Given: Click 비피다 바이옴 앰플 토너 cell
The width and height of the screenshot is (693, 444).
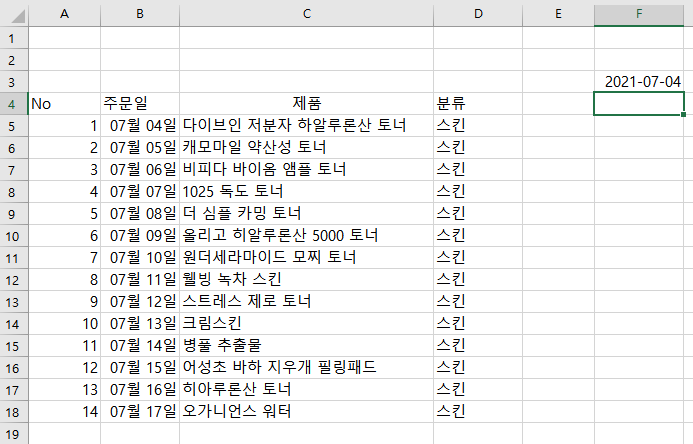Looking at the screenshot, I should pyautogui.click(x=306, y=170).
